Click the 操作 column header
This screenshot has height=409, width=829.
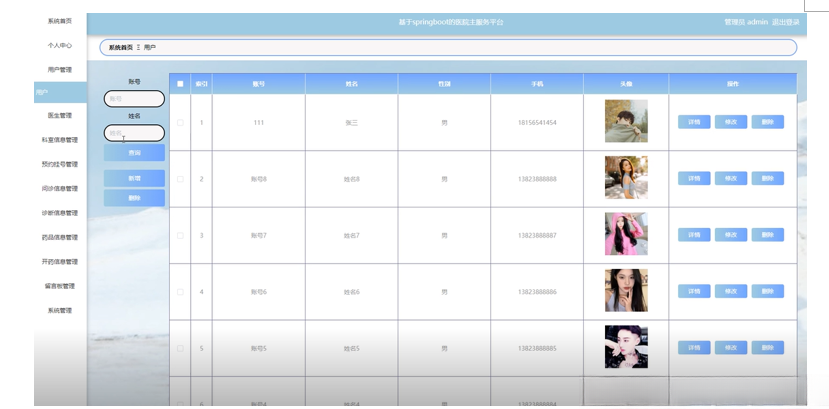[733, 84]
